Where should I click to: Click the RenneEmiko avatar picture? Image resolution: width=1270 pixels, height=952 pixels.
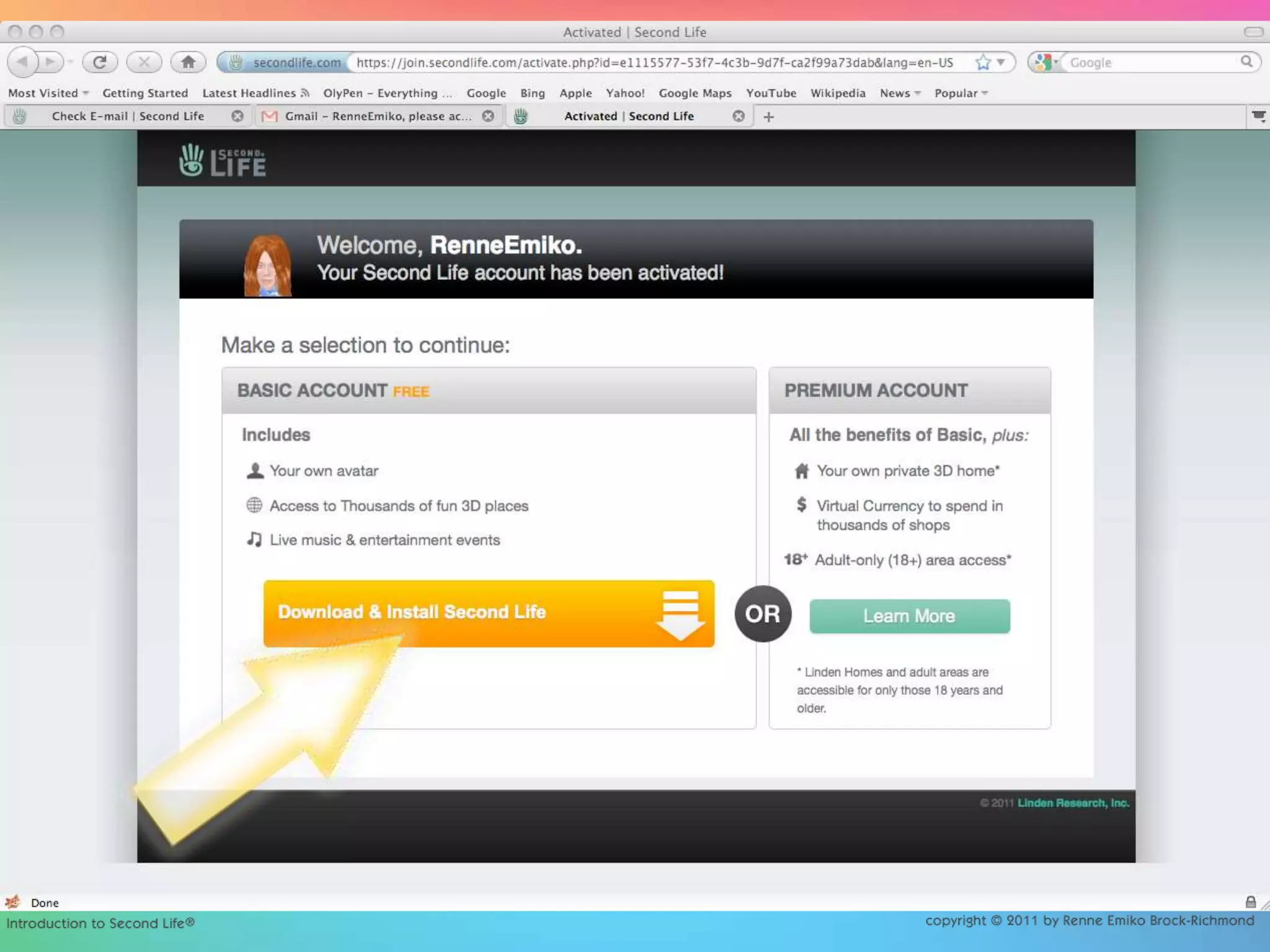[x=267, y=265]
